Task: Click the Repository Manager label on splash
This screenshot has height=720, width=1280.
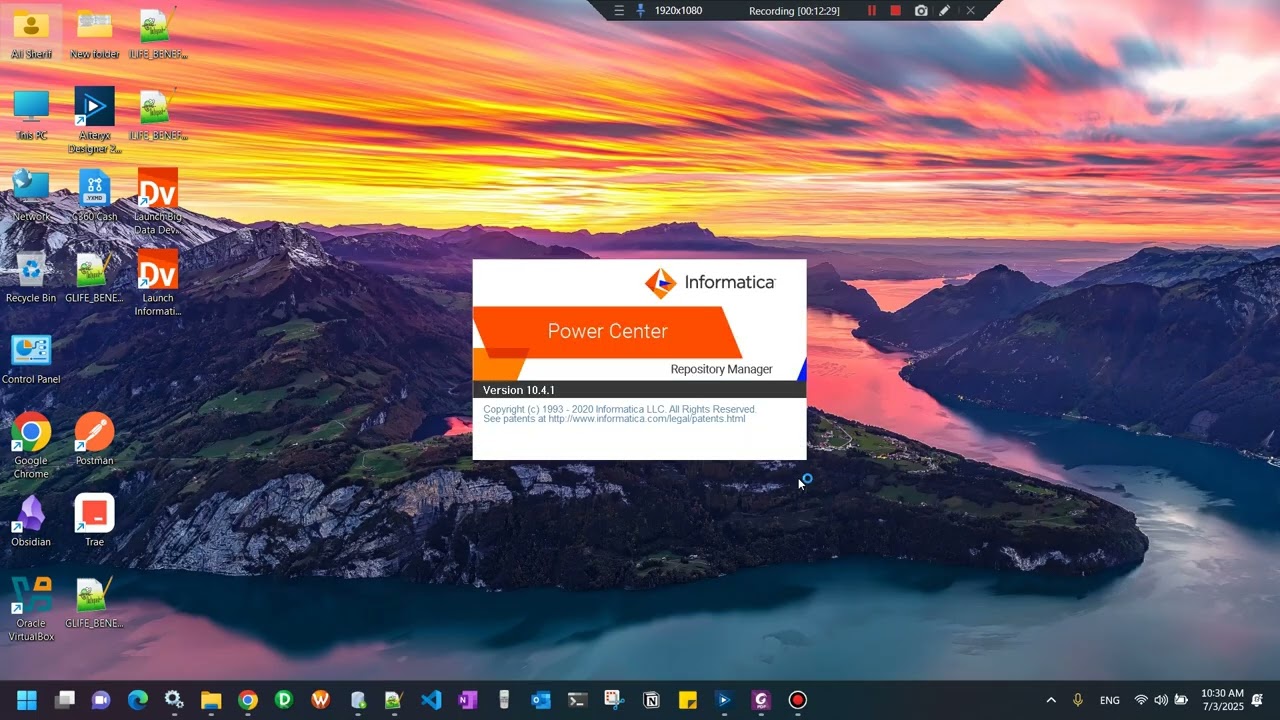Action: pyautogui.click(x=721, y=369)
